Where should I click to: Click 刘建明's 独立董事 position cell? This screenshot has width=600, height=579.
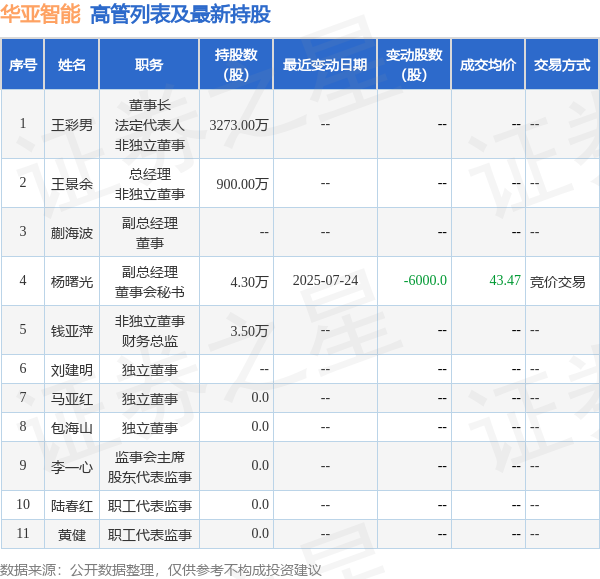[x=150, y=370]
